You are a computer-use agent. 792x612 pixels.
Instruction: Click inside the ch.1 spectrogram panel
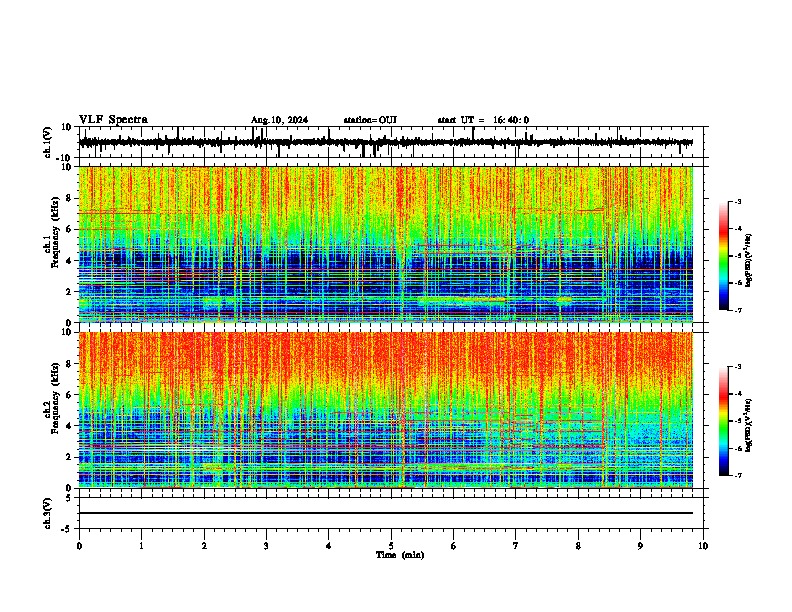pos(386,244)
